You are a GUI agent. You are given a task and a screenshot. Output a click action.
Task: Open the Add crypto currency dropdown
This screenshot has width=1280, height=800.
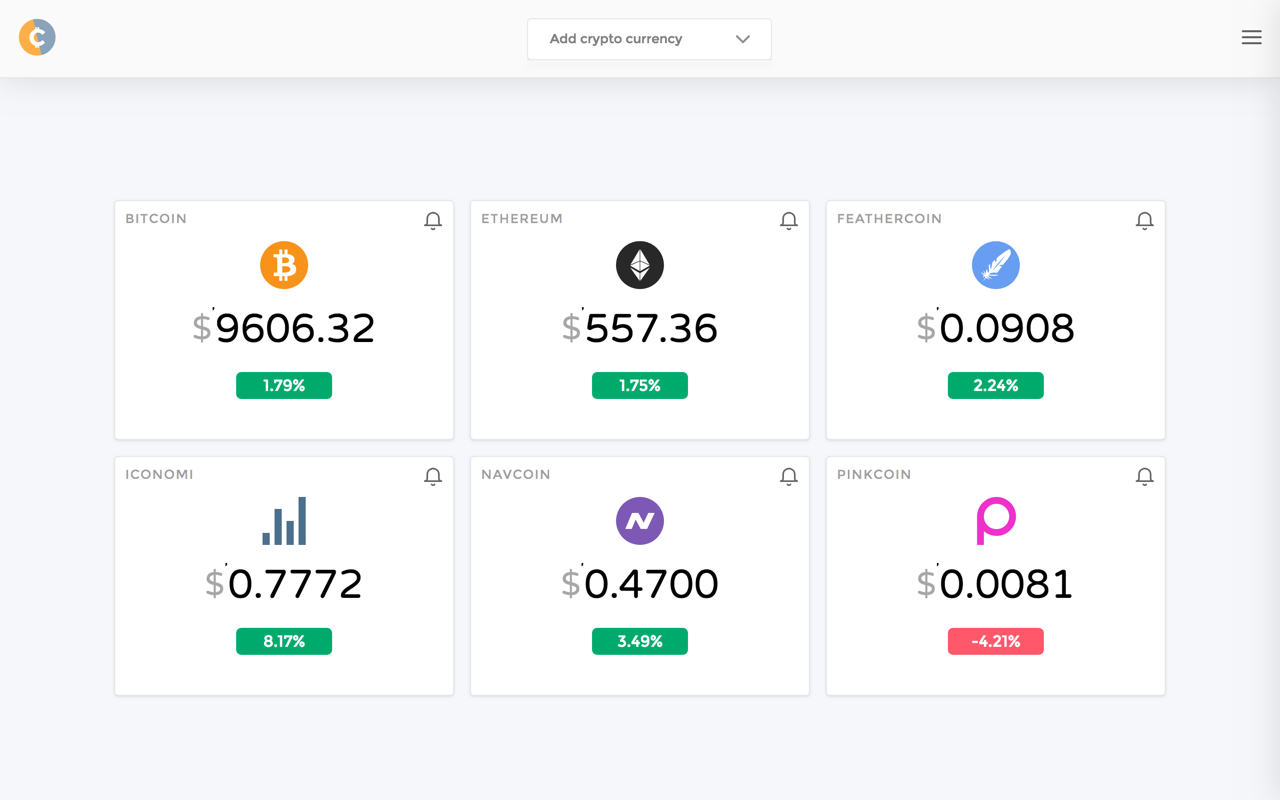tap(649, 39)
